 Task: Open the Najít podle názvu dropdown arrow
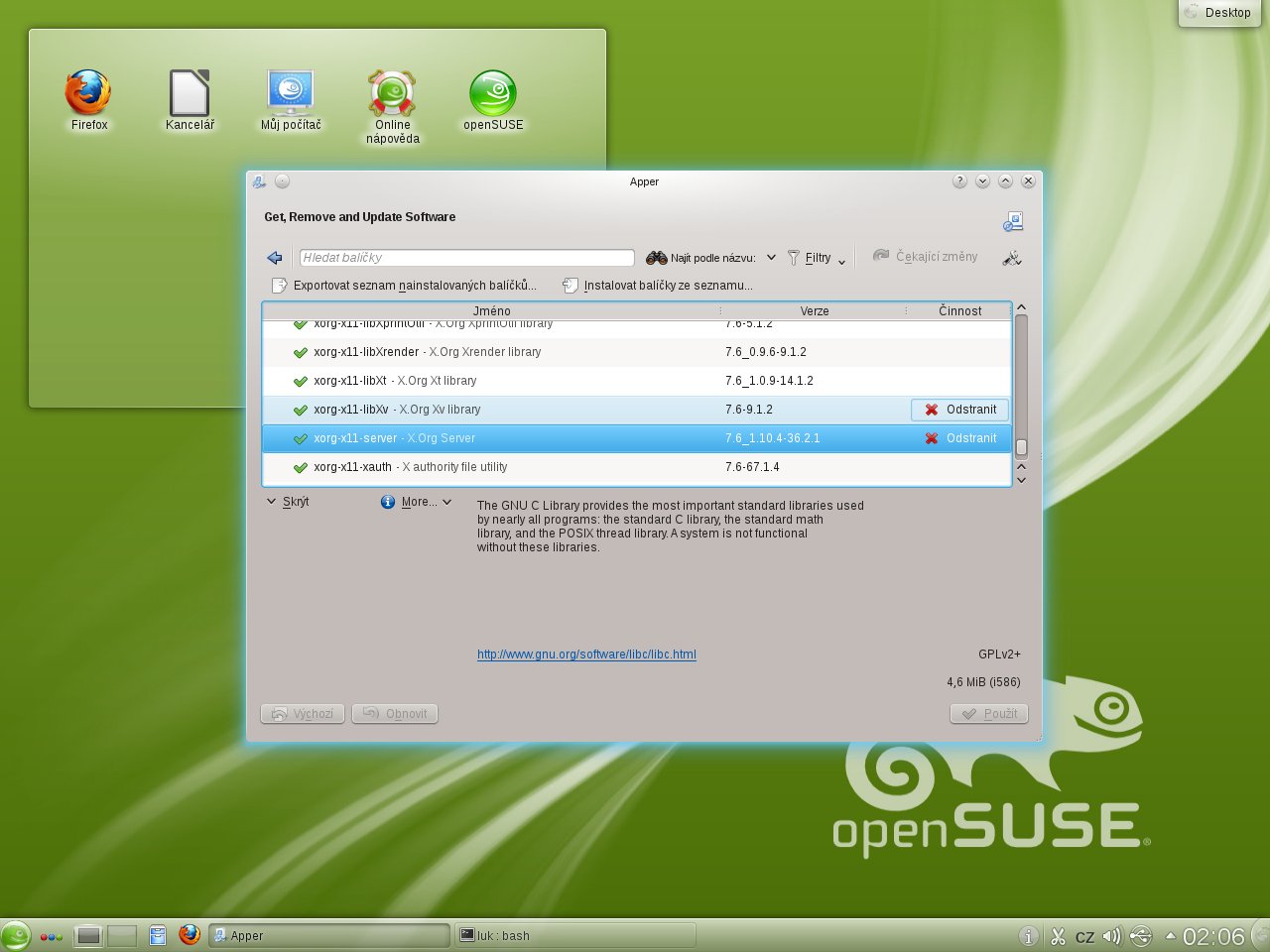[x=771, y=258]
